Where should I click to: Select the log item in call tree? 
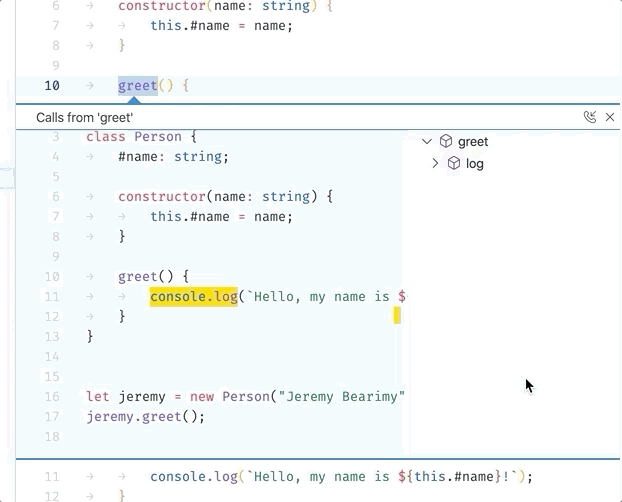[x=474, y=164]
